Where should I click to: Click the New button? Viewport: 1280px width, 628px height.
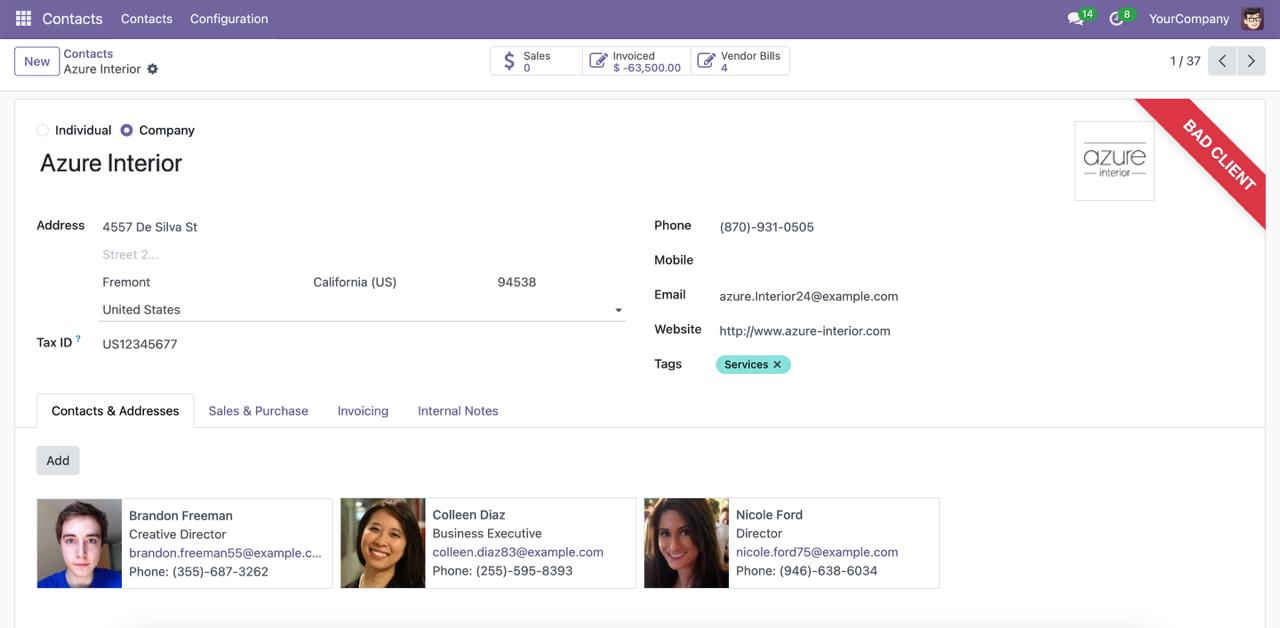(x=37, y=61)
